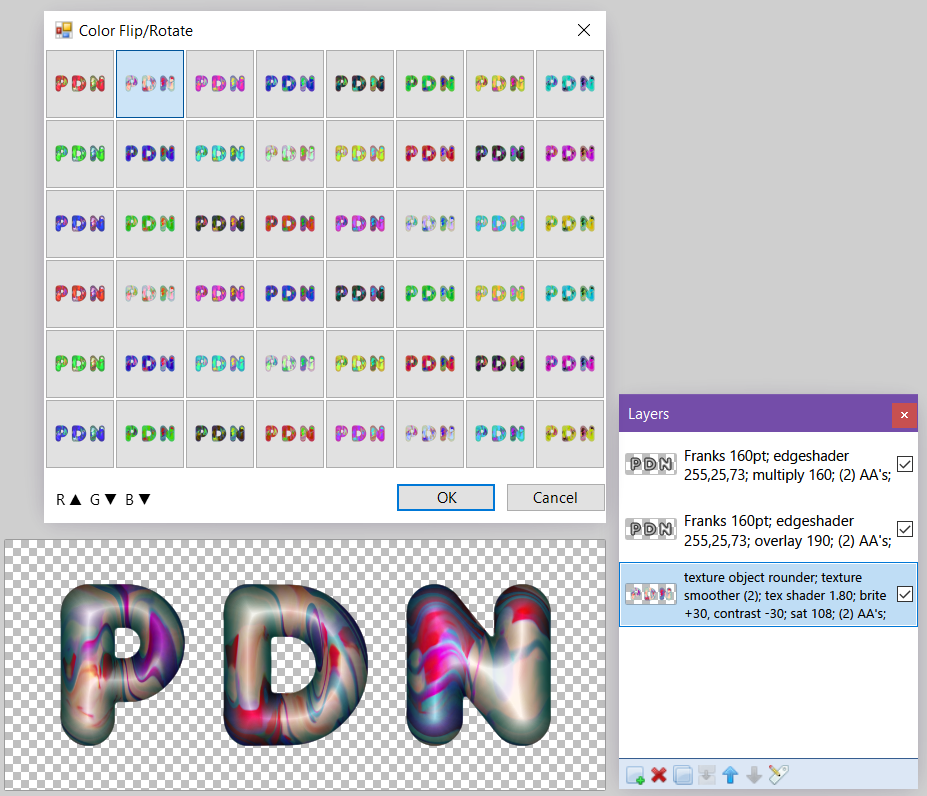Pick second-row last magenta PDN variant
The height and width of the screenshot is (796, 927).
click(569, 154)
